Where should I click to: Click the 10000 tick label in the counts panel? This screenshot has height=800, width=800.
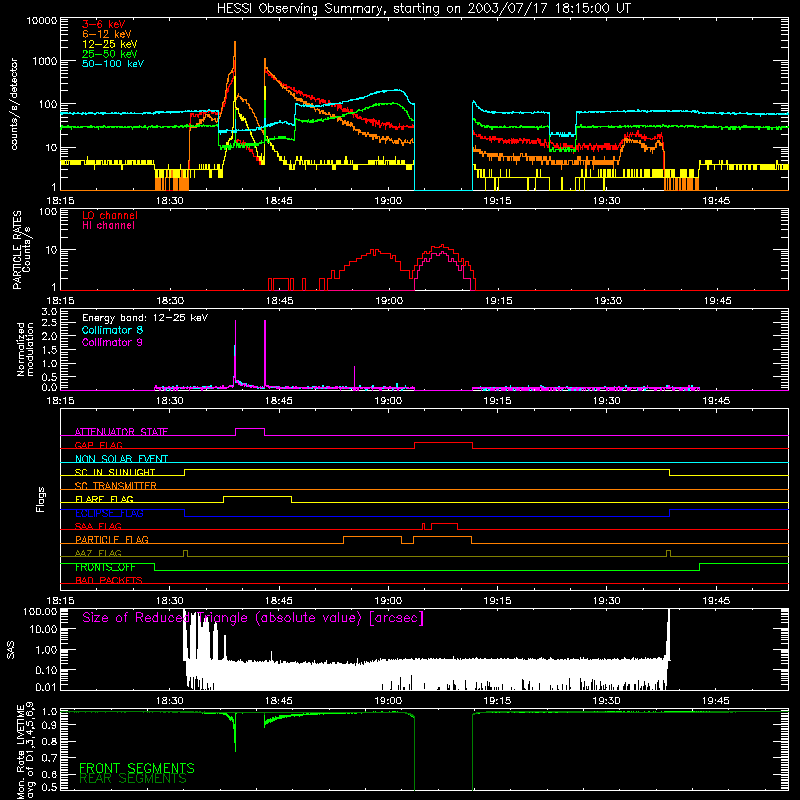click(41, 21)
